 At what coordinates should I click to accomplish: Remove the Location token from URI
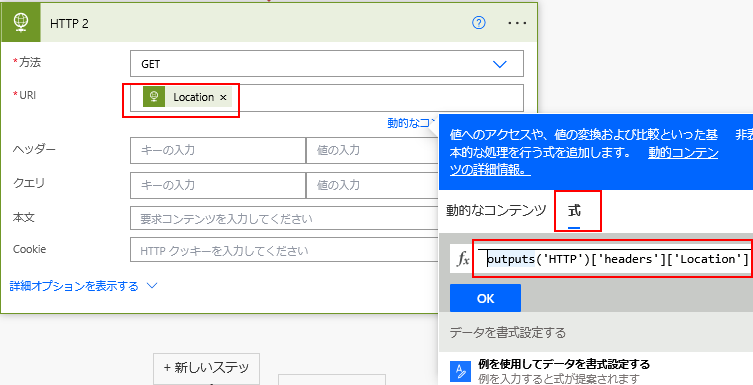tap(223, 97)
